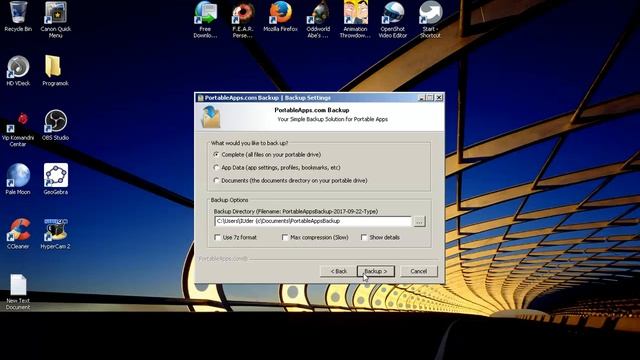Viewport: 640px width, 360px height.
Task: Click the 'What would you like to back up?' label
Action: tap(249, 143)
